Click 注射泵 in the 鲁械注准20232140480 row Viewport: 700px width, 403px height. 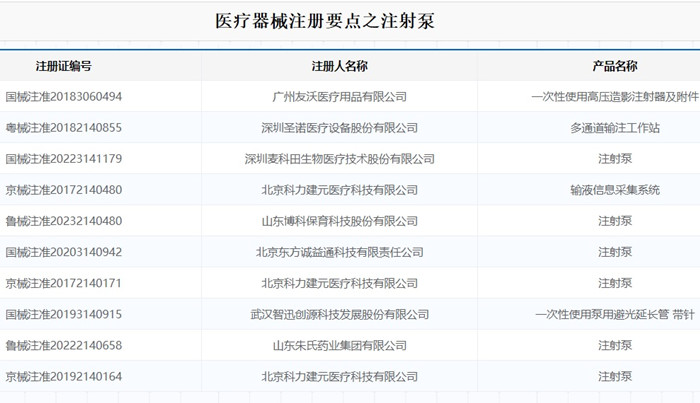[x=615, y=221]
